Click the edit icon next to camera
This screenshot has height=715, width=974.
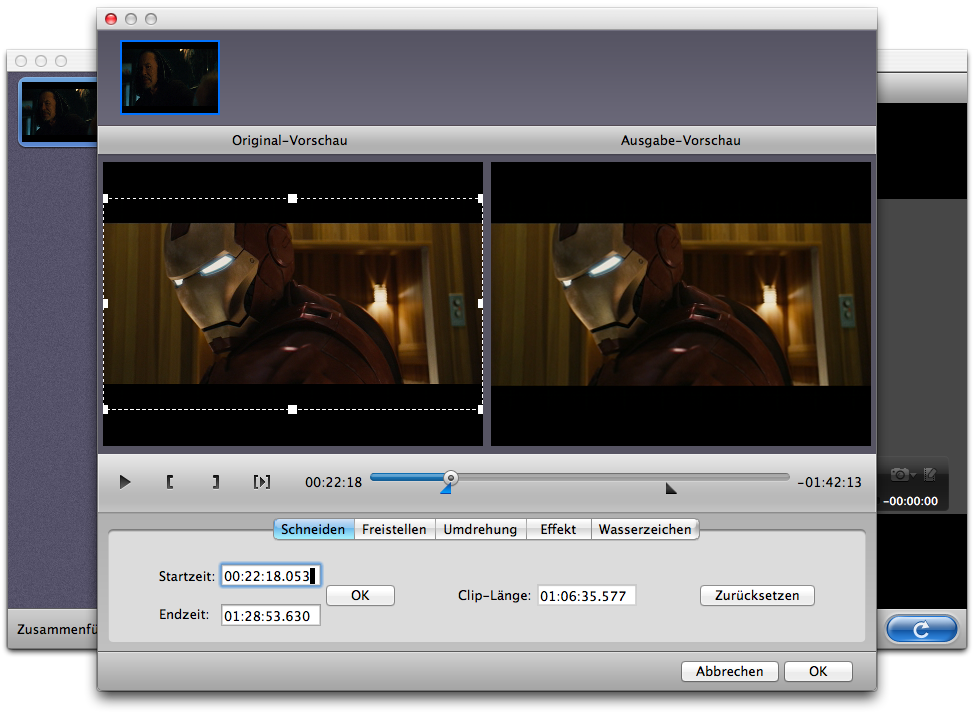(930, 474)
